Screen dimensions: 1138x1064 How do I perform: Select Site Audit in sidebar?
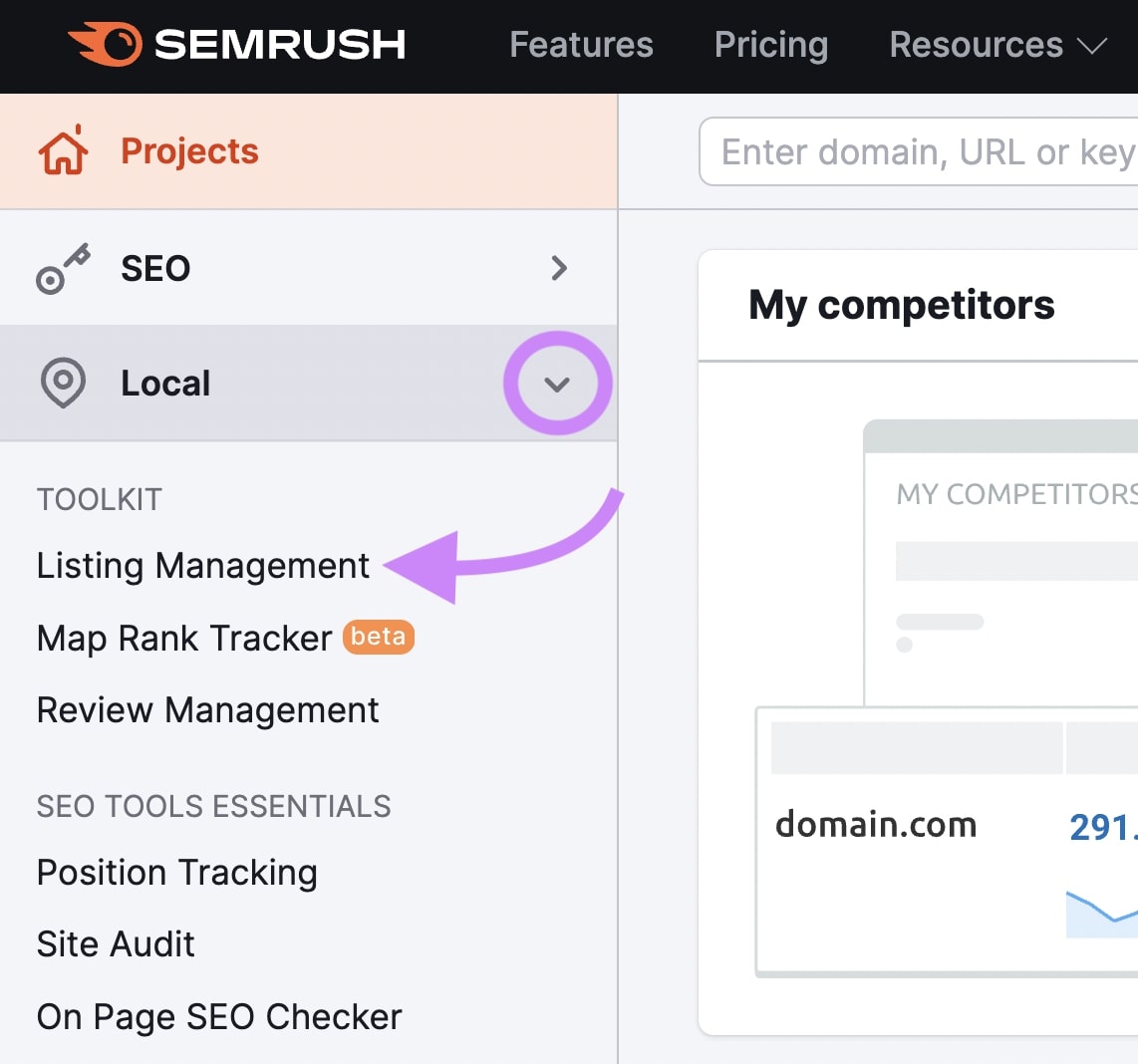click(x=116, y=944)
